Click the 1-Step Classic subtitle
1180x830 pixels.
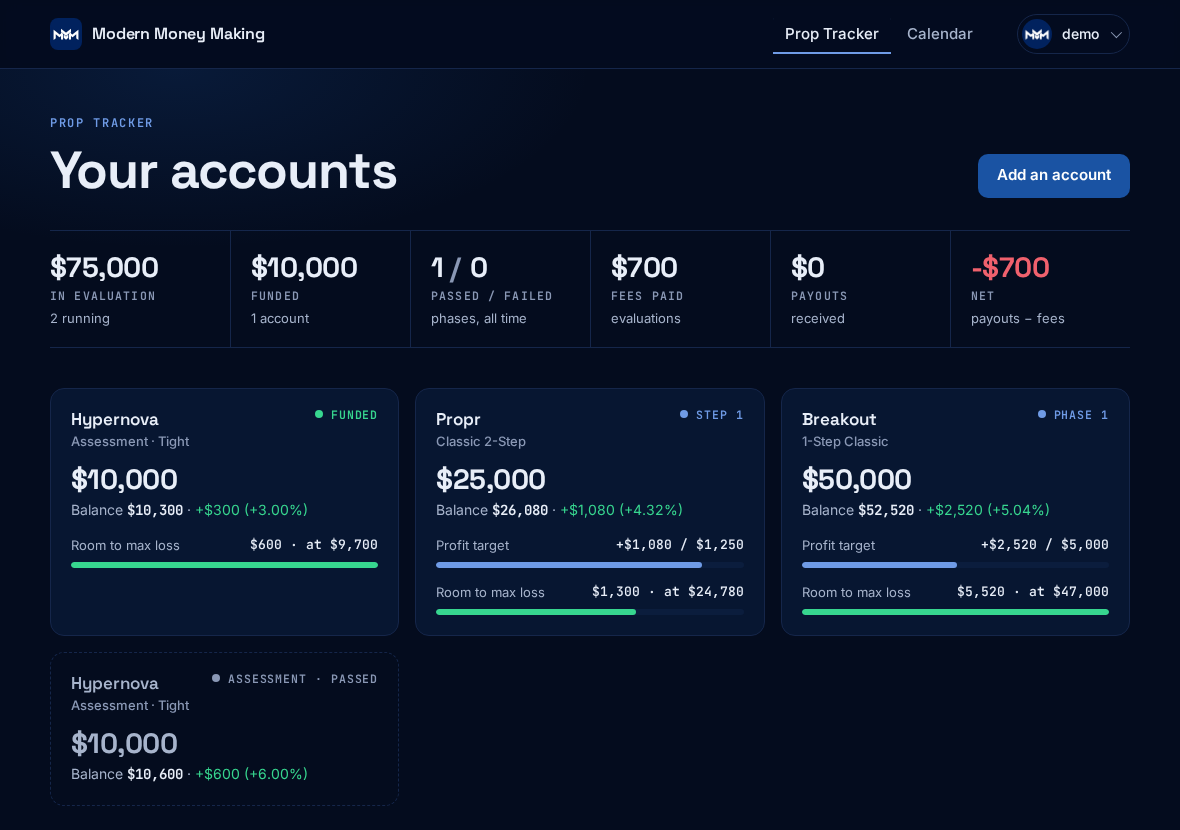tap(844, 442)
